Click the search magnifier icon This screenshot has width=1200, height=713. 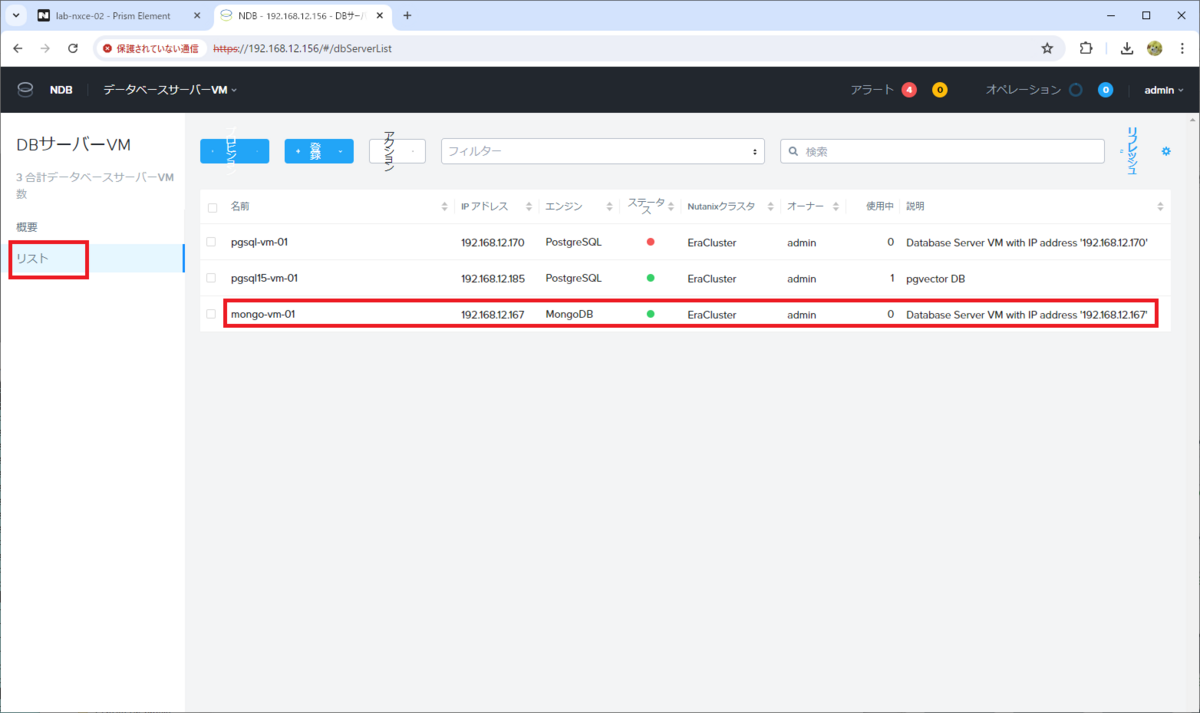click(794, 151)
